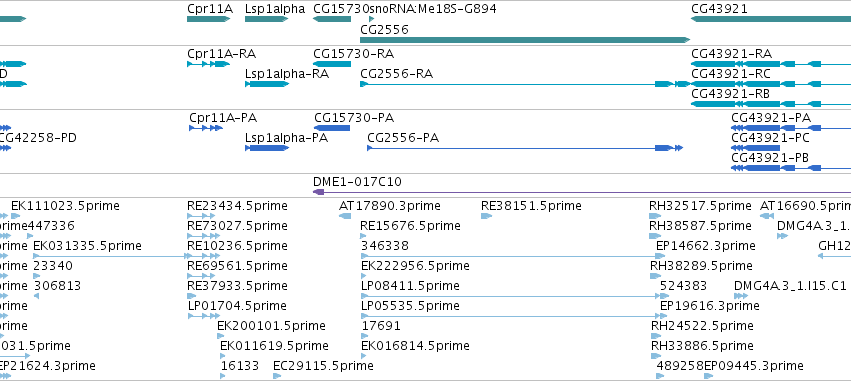Select the feature labeled 346338
Screen dimensions: 851x381
coord(385,246)
